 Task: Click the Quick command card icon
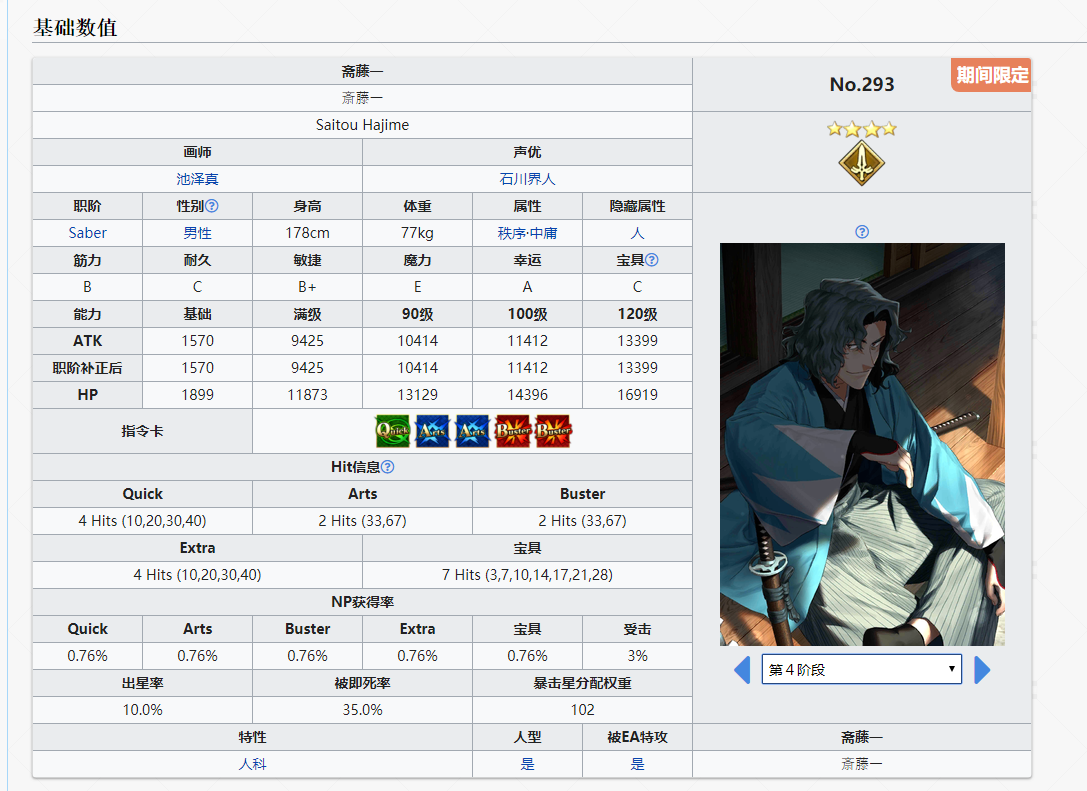[393, 431]
